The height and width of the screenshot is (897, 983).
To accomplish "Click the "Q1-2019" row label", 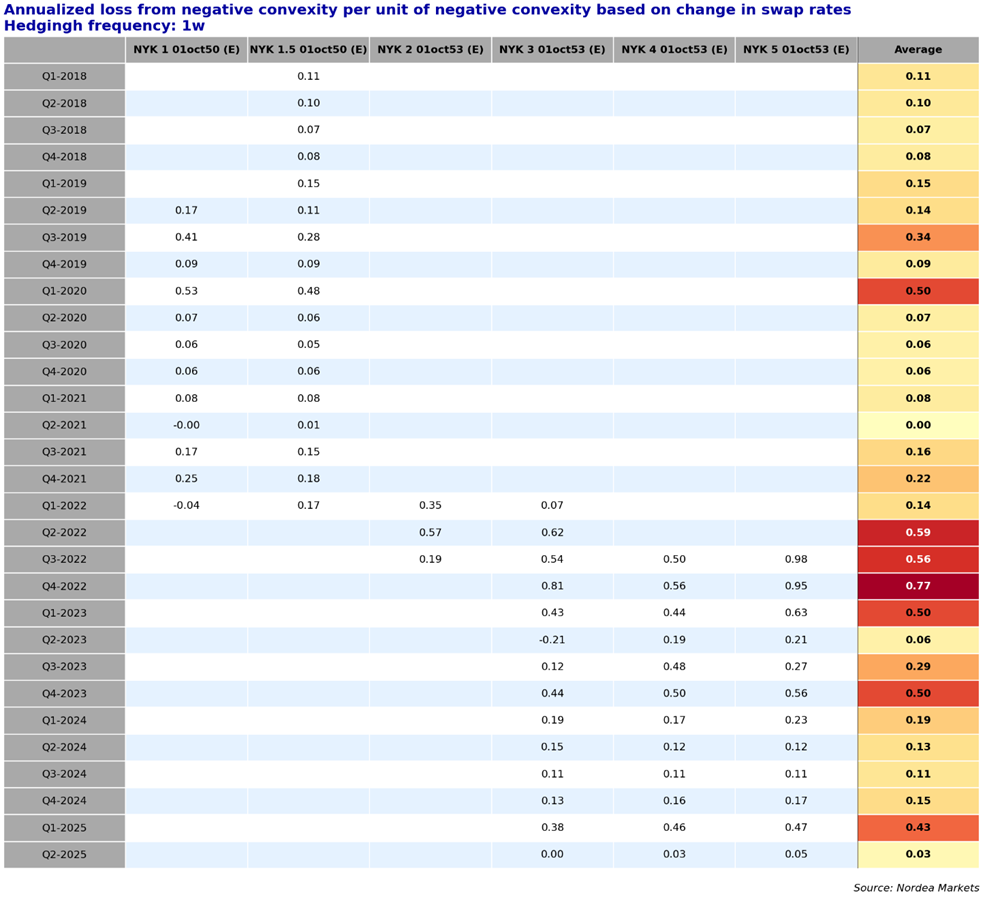I will (x=65, y=184).
